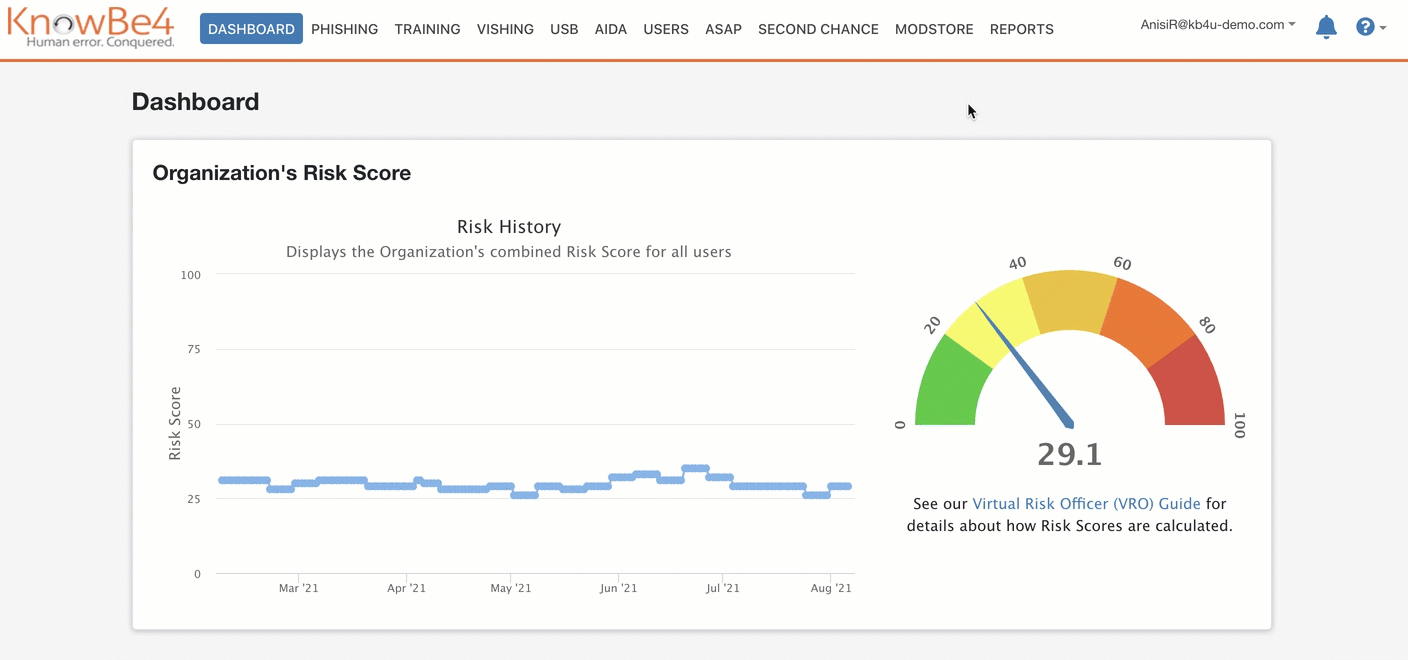
Task: Select the Dashboard tab
Action: coord(251,29)
